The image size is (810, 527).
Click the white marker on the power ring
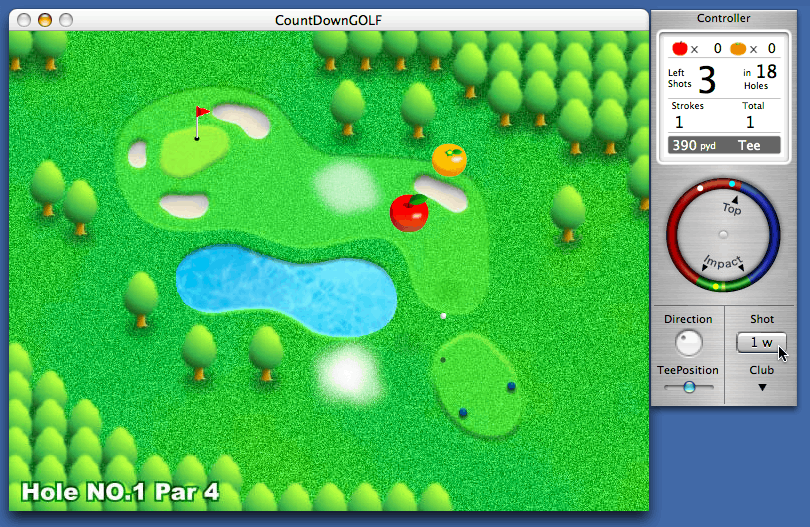(700, 188)
